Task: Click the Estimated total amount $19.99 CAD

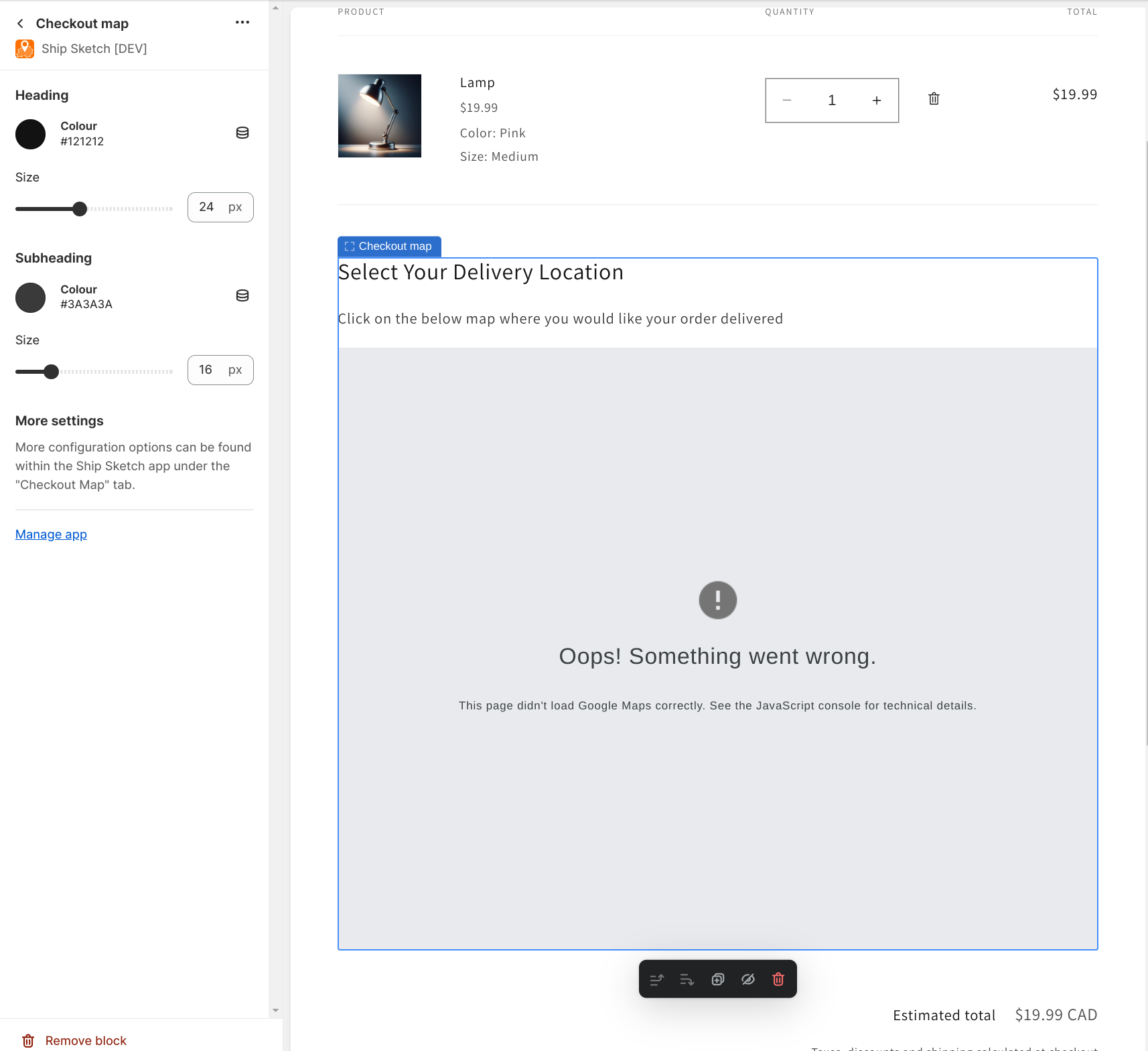Action: coord(1056,1015)
